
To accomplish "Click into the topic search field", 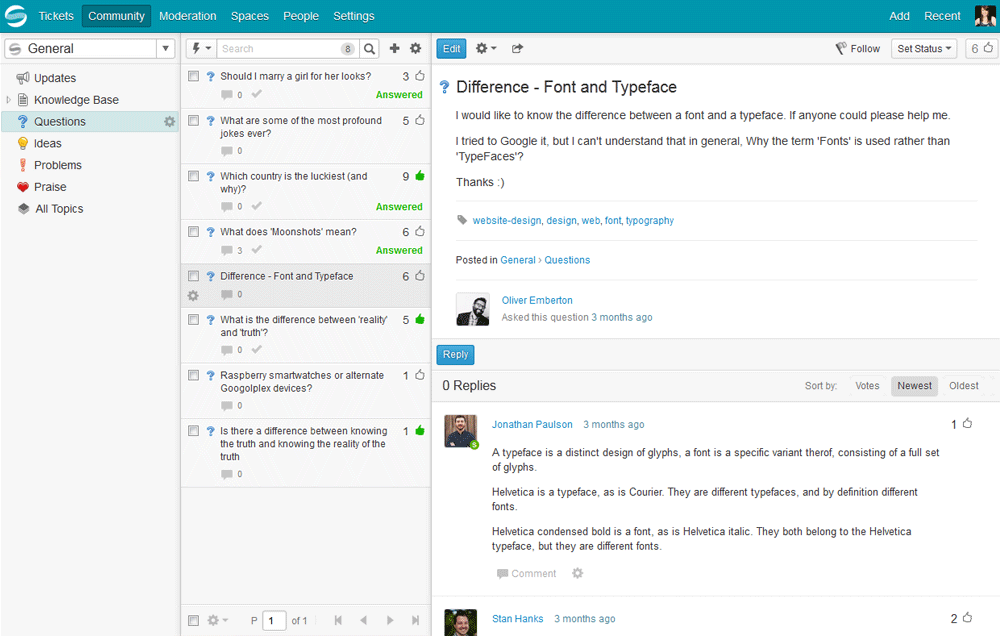I will [280, 48].
